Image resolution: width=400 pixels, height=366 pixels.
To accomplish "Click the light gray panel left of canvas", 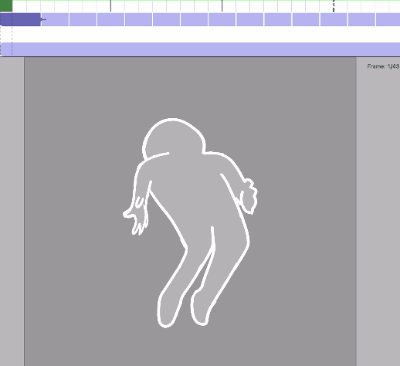I will pyautogui.click(x=12, y=211).
